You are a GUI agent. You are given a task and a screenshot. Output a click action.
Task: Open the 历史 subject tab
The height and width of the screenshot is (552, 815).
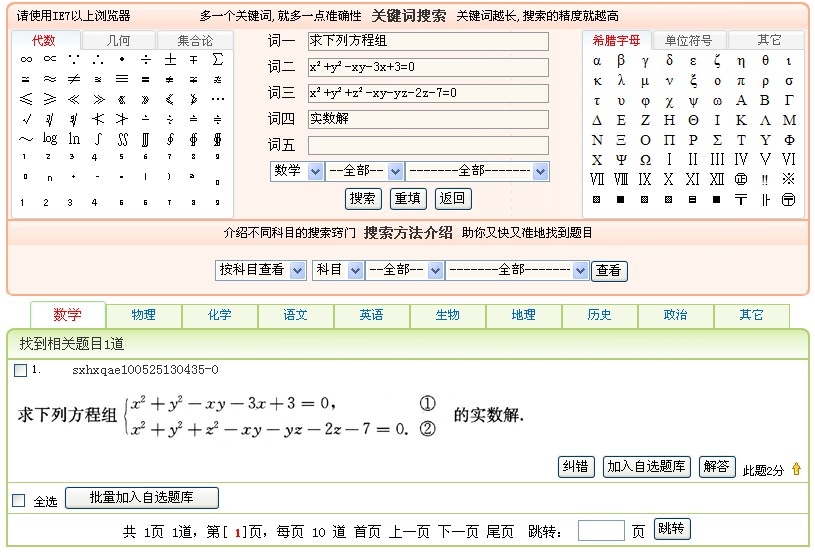tap(599, 315)
